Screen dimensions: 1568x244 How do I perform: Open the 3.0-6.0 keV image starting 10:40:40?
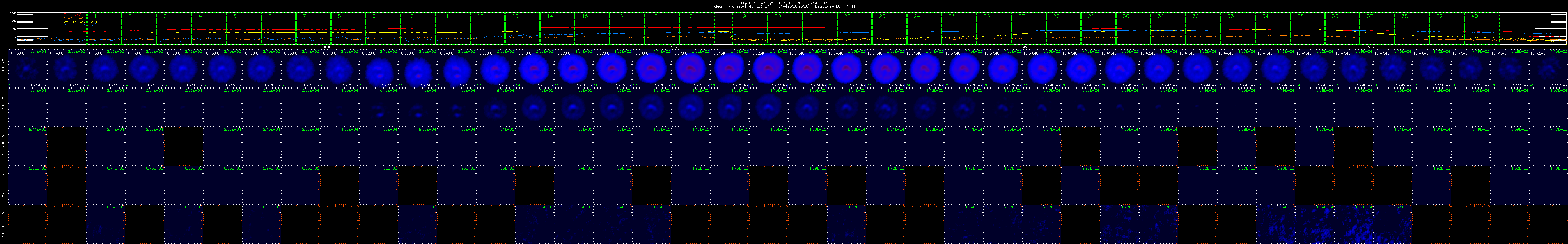click(x=1080, y=69)
